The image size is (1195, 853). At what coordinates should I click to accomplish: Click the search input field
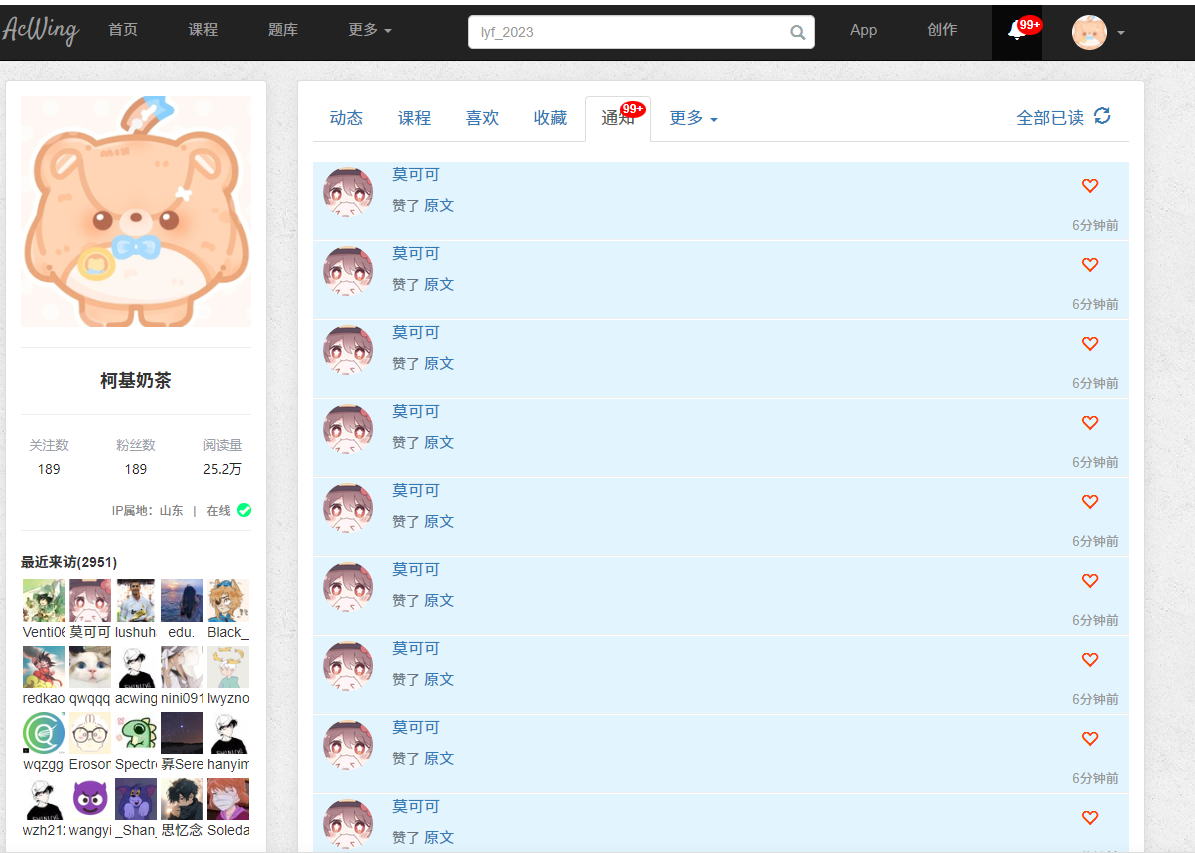pyautogui.click(x=630, y=32)
